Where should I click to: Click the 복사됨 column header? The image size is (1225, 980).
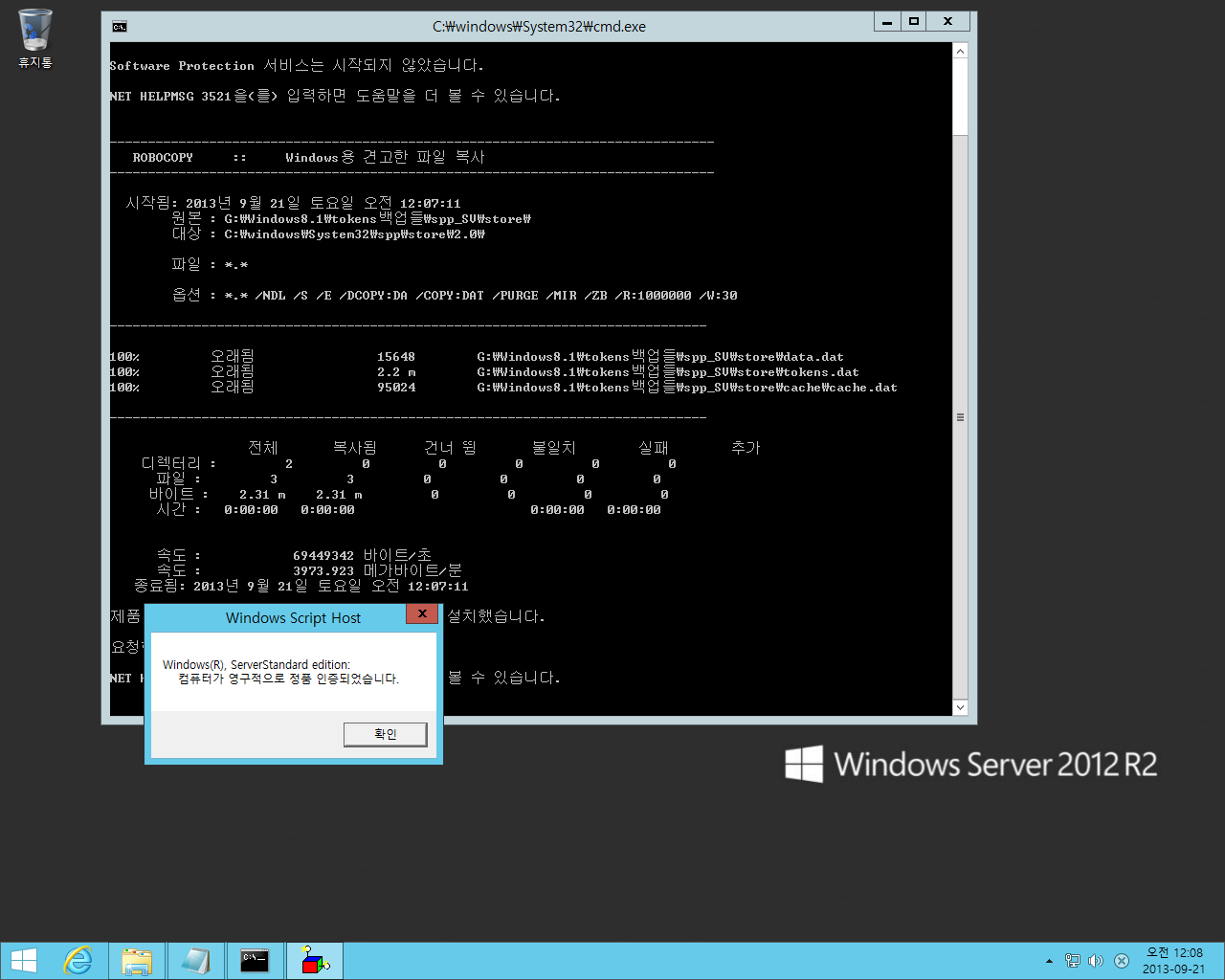[354, 448]
